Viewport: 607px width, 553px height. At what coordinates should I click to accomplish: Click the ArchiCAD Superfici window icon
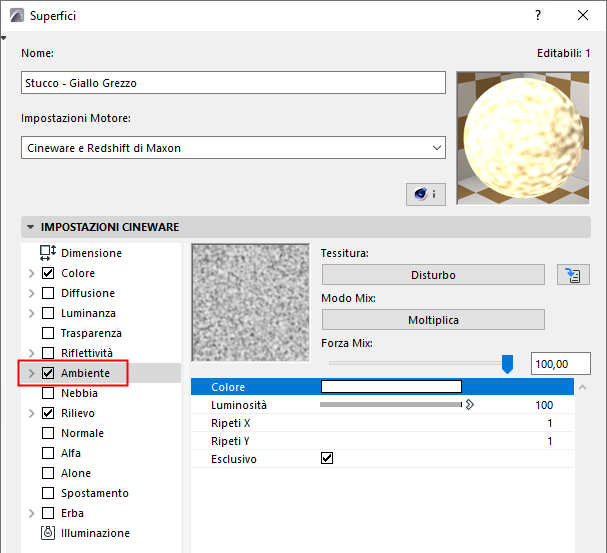[17, 15]
